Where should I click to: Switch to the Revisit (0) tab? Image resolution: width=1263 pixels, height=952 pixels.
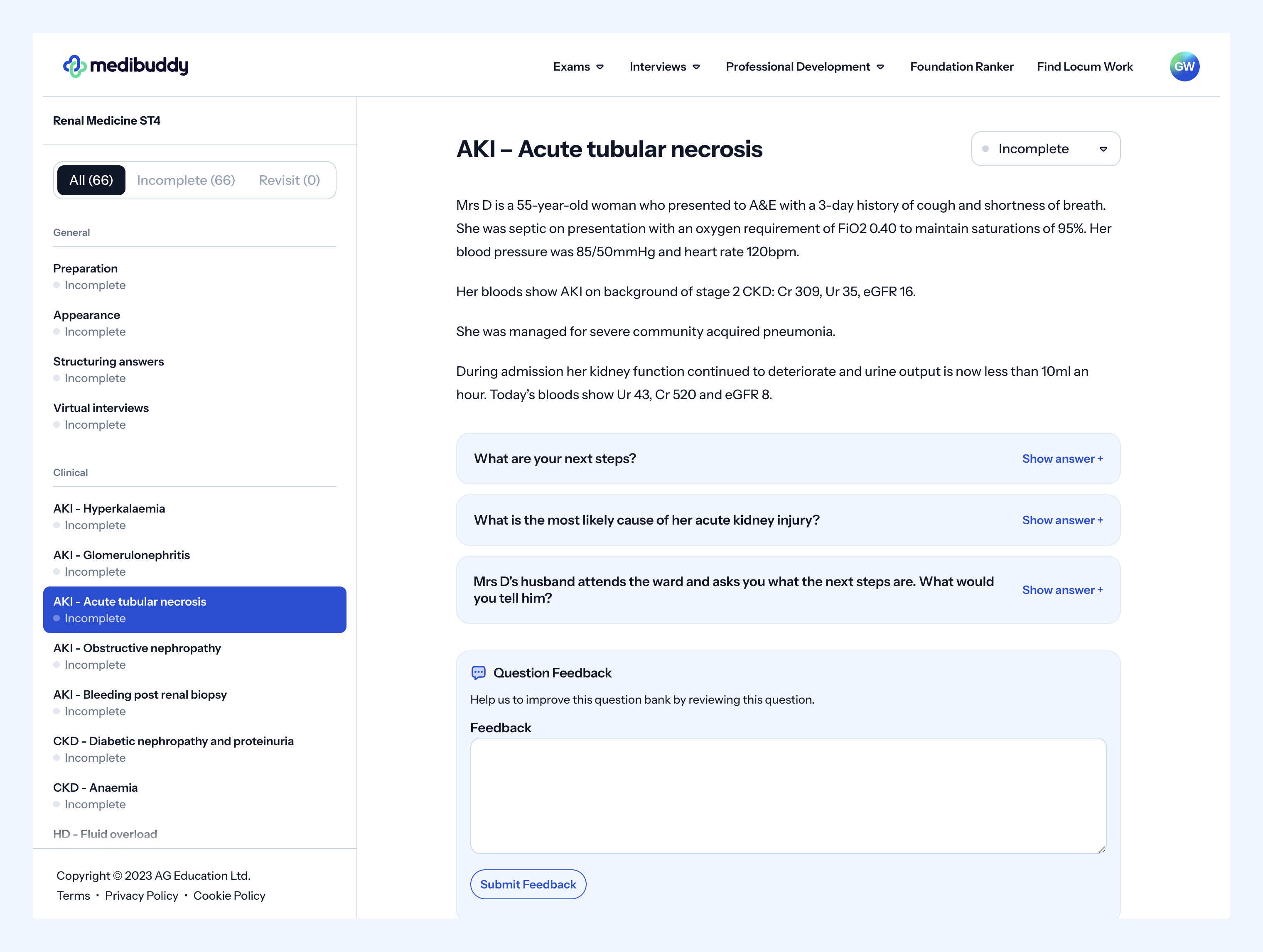pyautogui.click(x=290, y=180)
